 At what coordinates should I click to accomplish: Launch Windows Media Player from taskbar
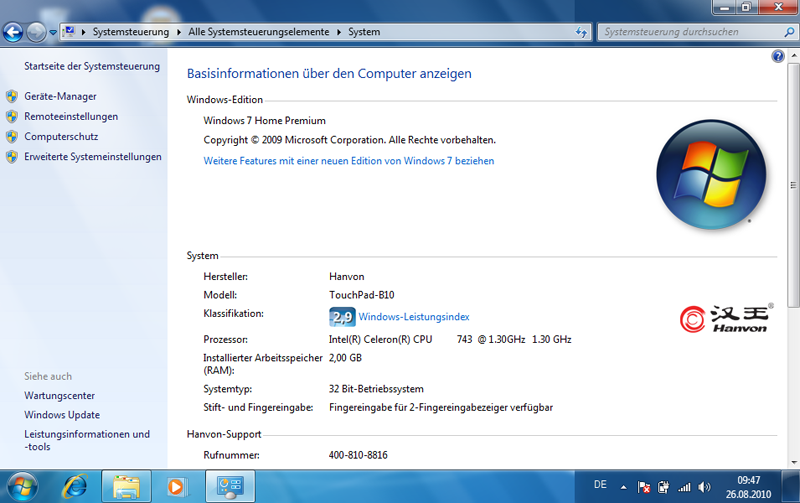click(177, 487)
